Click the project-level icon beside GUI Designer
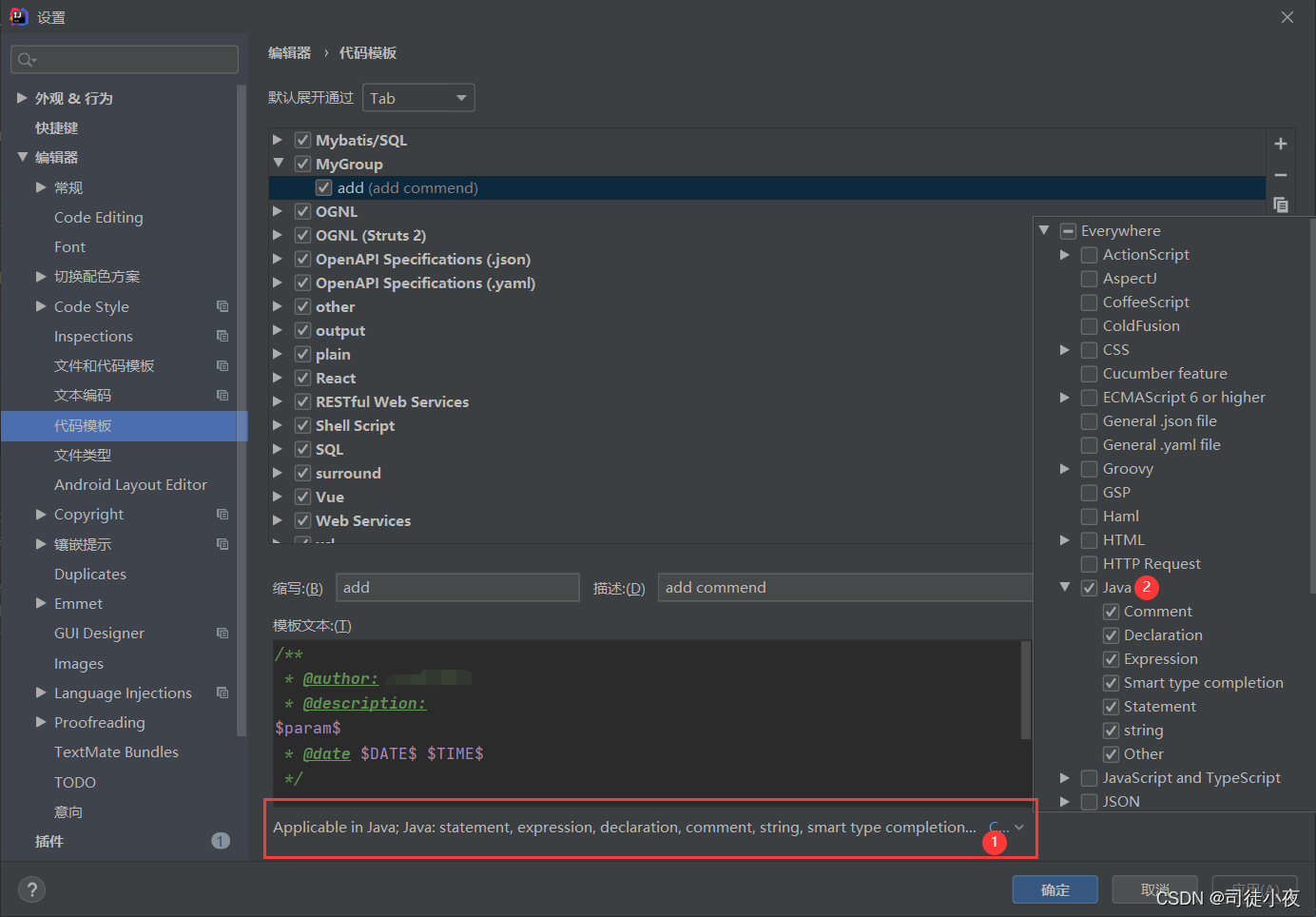The width and height of the screenshot is (1316, 917). (x=223, y=633)
